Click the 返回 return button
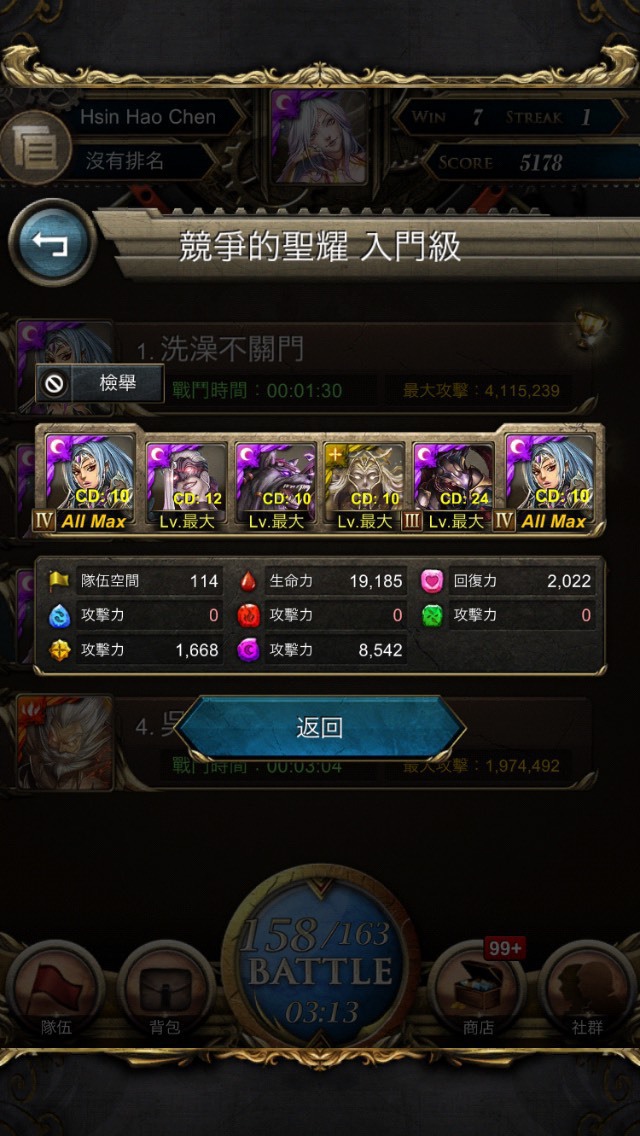 (x=320, y=728)
